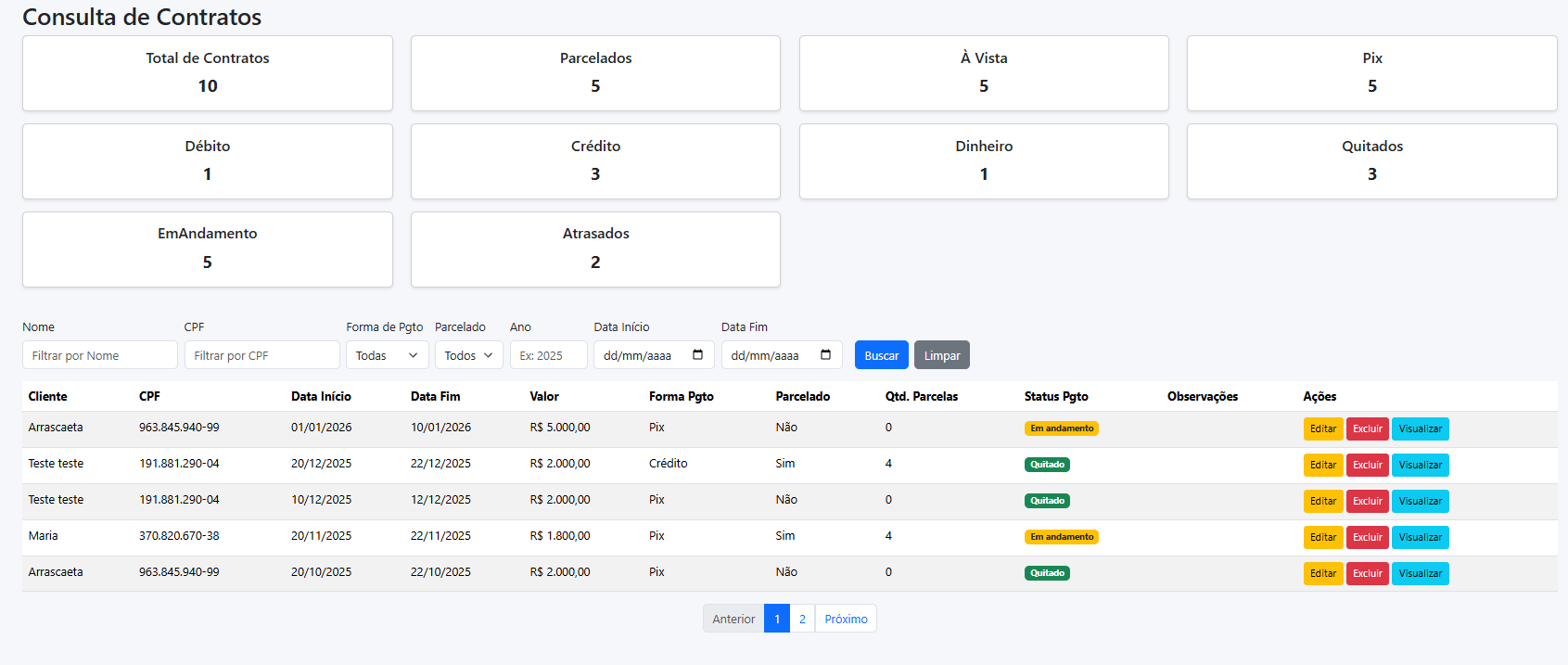Click the Próximo pagination link
The width and height of the screenshot is (1568, 665).
pos(846,619)
